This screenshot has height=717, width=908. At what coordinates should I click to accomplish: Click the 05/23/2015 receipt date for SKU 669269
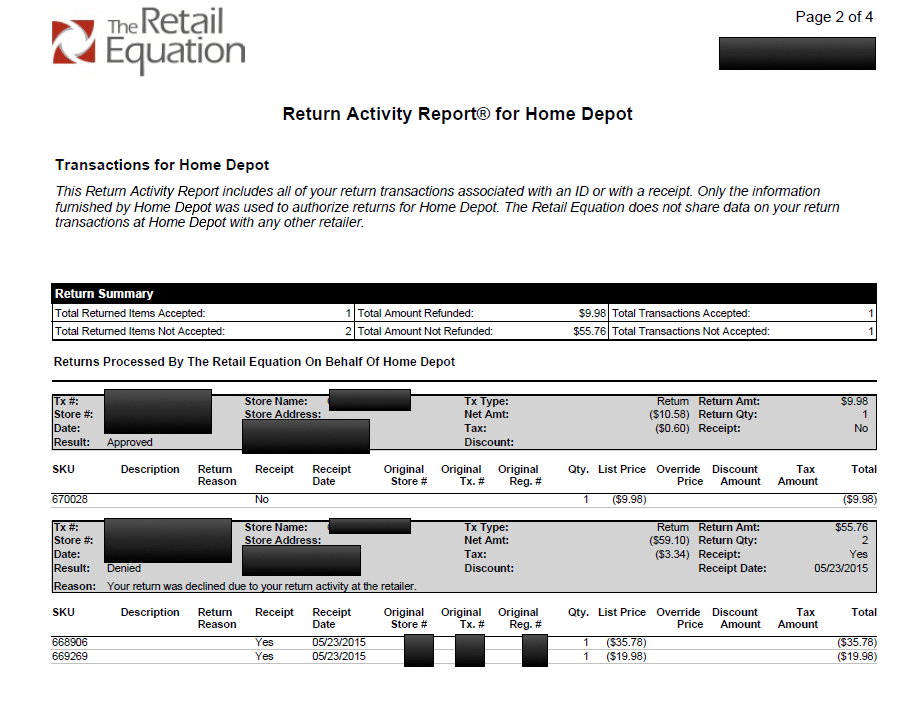coord(339,656)
